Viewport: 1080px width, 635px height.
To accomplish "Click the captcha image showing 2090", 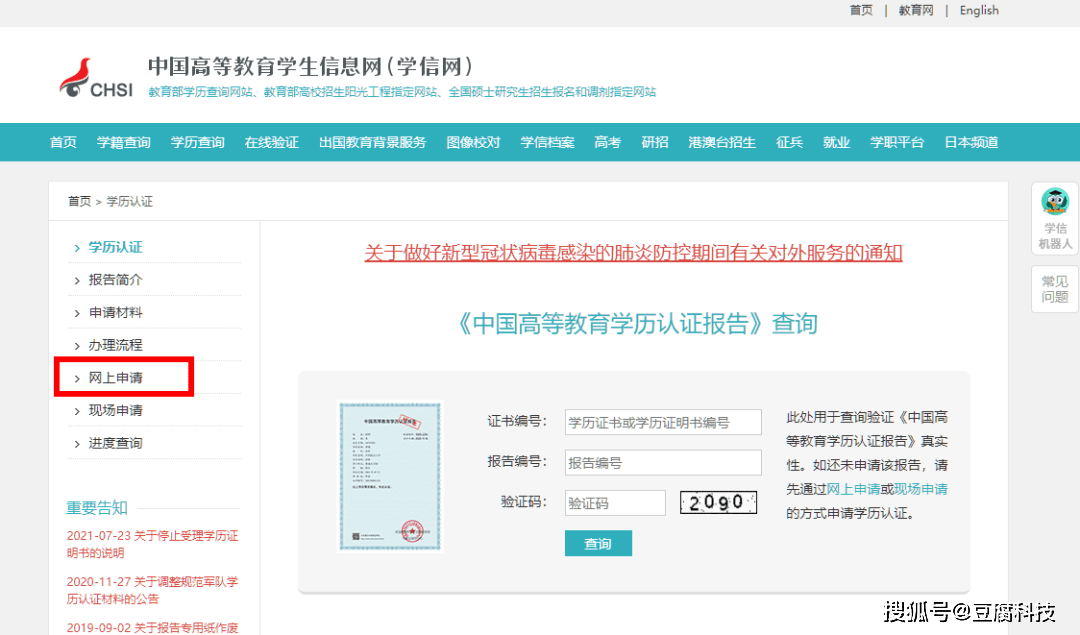I will point(718,502).
